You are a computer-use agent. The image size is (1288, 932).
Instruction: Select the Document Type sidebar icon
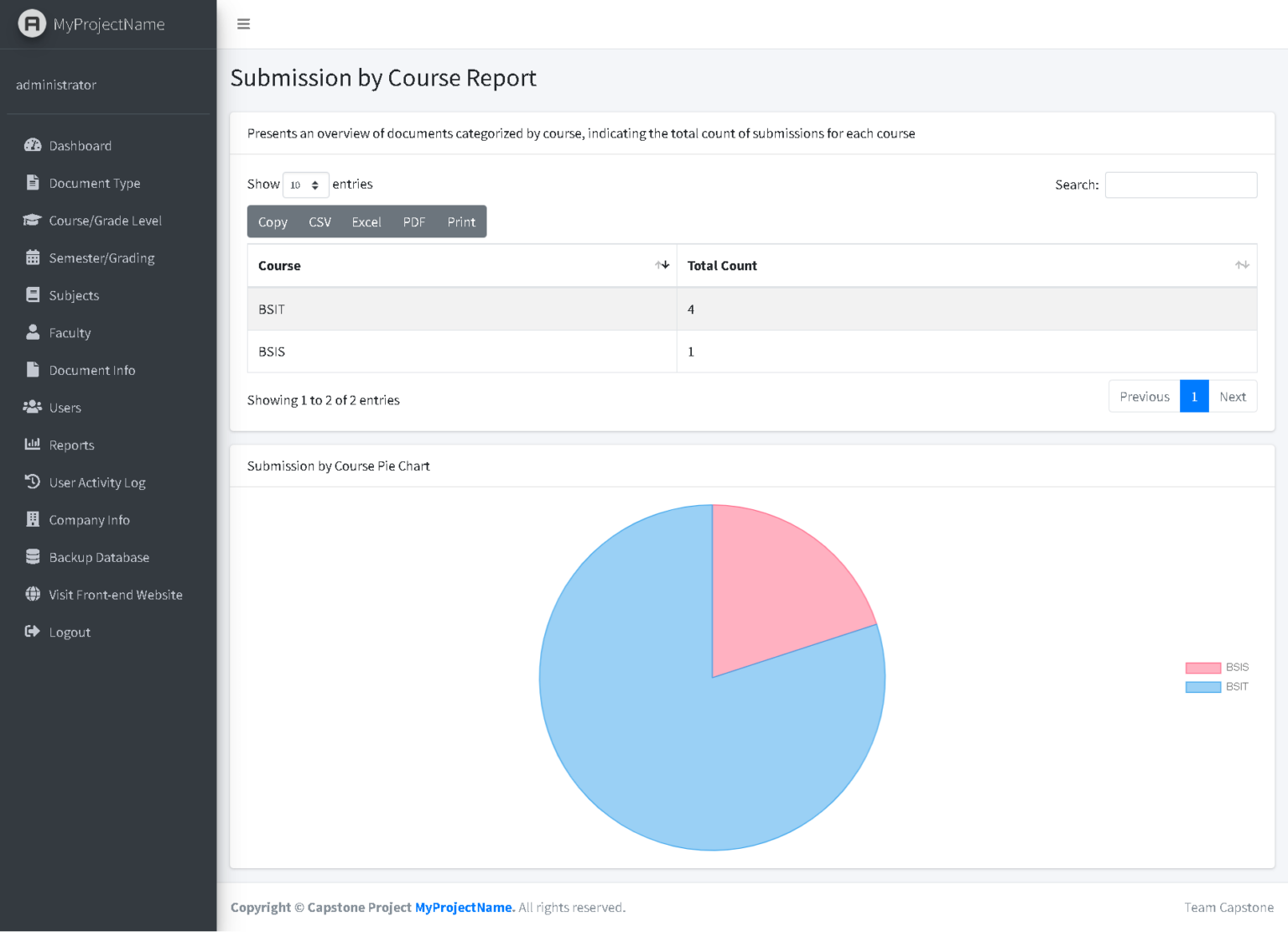coord(33,183)
